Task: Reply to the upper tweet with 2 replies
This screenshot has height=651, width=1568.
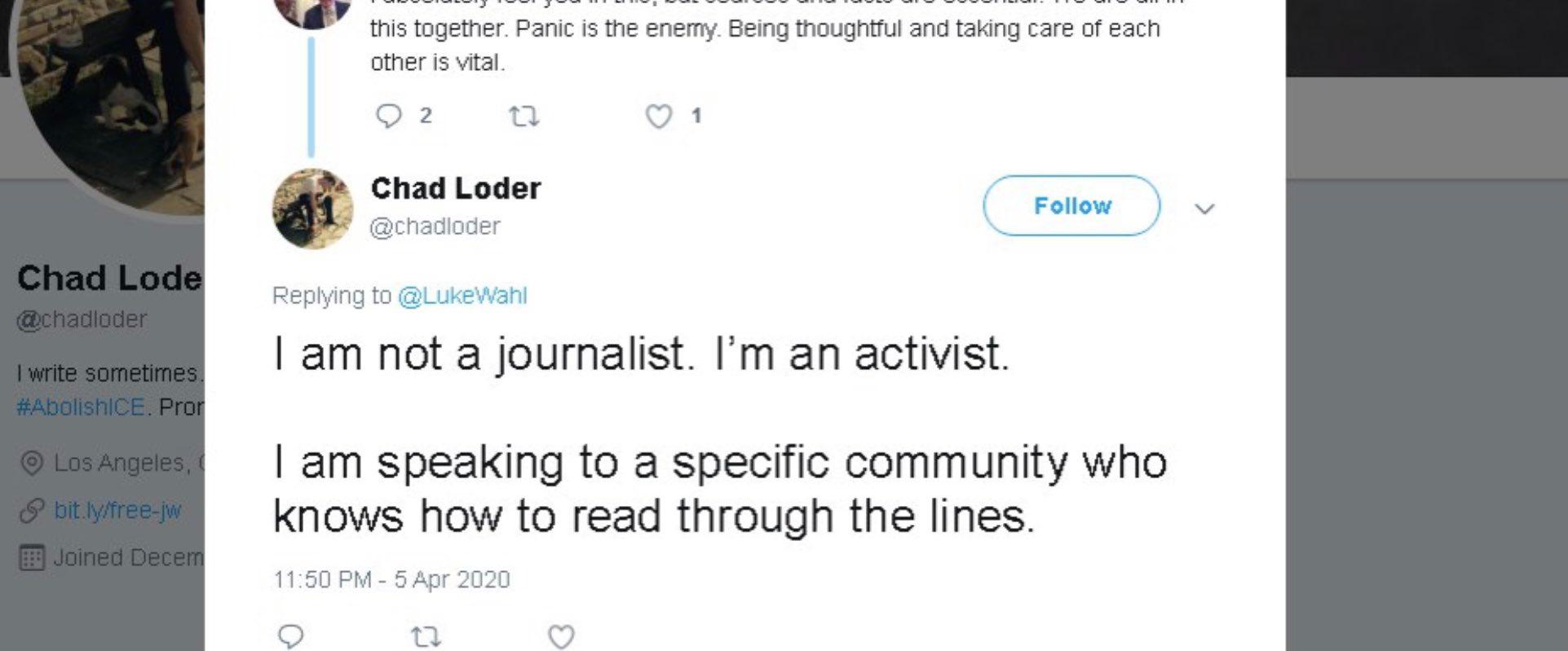Action: [x=389, y=117]
